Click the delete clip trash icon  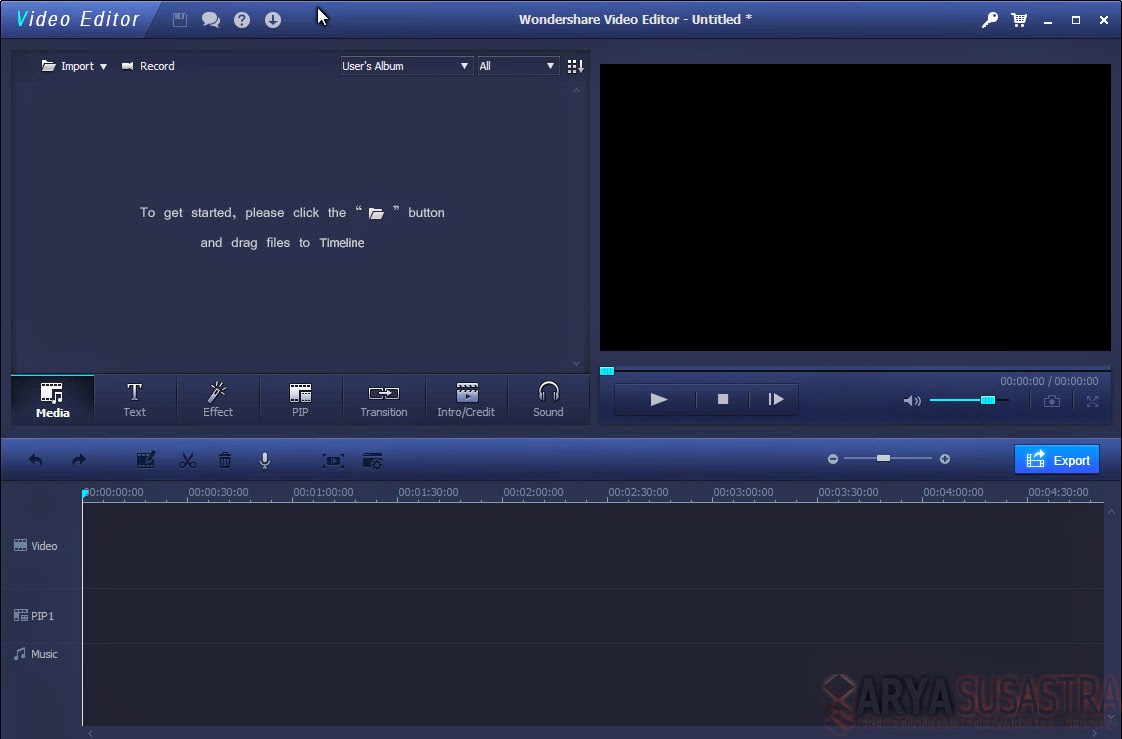225,460
